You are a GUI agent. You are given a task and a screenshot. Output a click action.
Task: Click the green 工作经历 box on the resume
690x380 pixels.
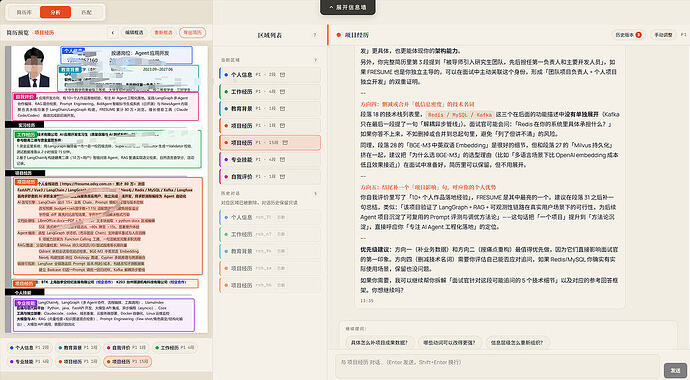point(107,149)
